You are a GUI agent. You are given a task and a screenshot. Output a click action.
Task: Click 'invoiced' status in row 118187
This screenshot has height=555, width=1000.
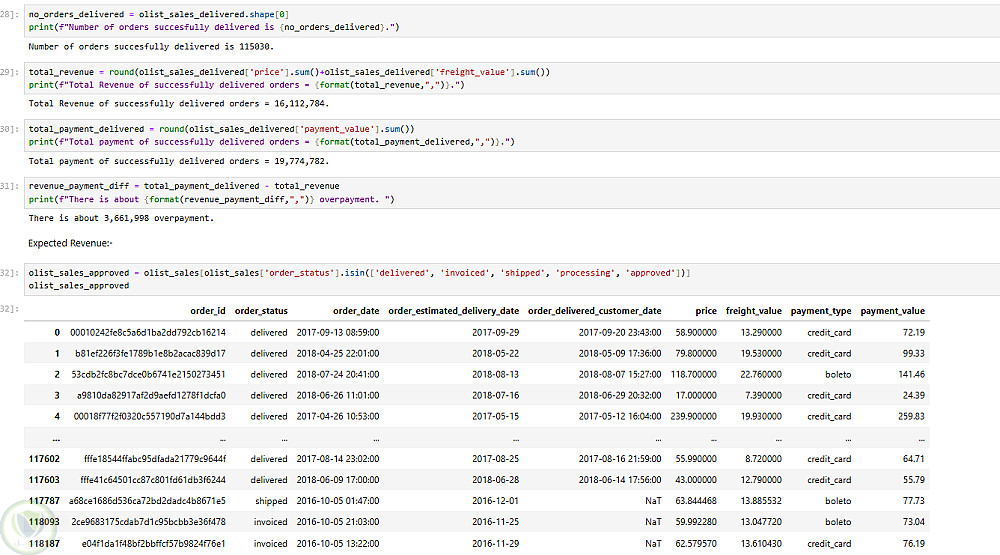click(270, 544)
